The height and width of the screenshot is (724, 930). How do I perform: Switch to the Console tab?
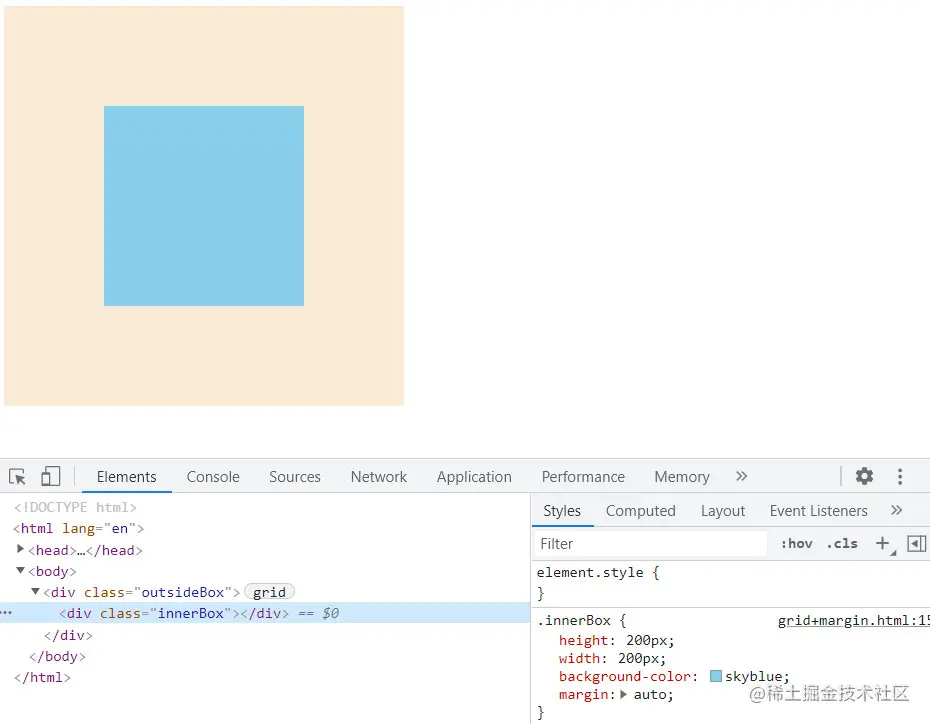tap(213, 477)
